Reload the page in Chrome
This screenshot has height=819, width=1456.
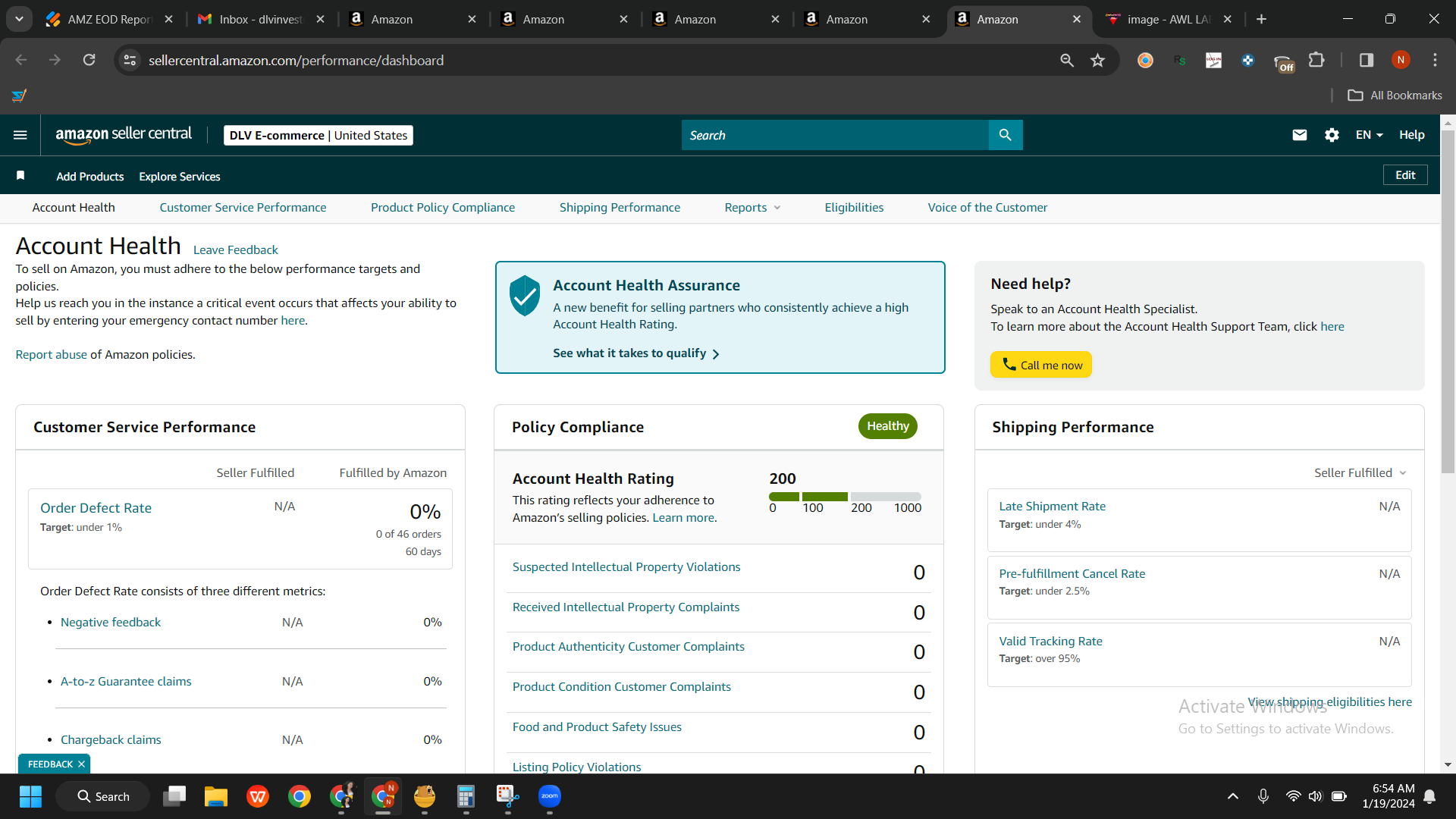pyautogui.click(x=89, y=60)
